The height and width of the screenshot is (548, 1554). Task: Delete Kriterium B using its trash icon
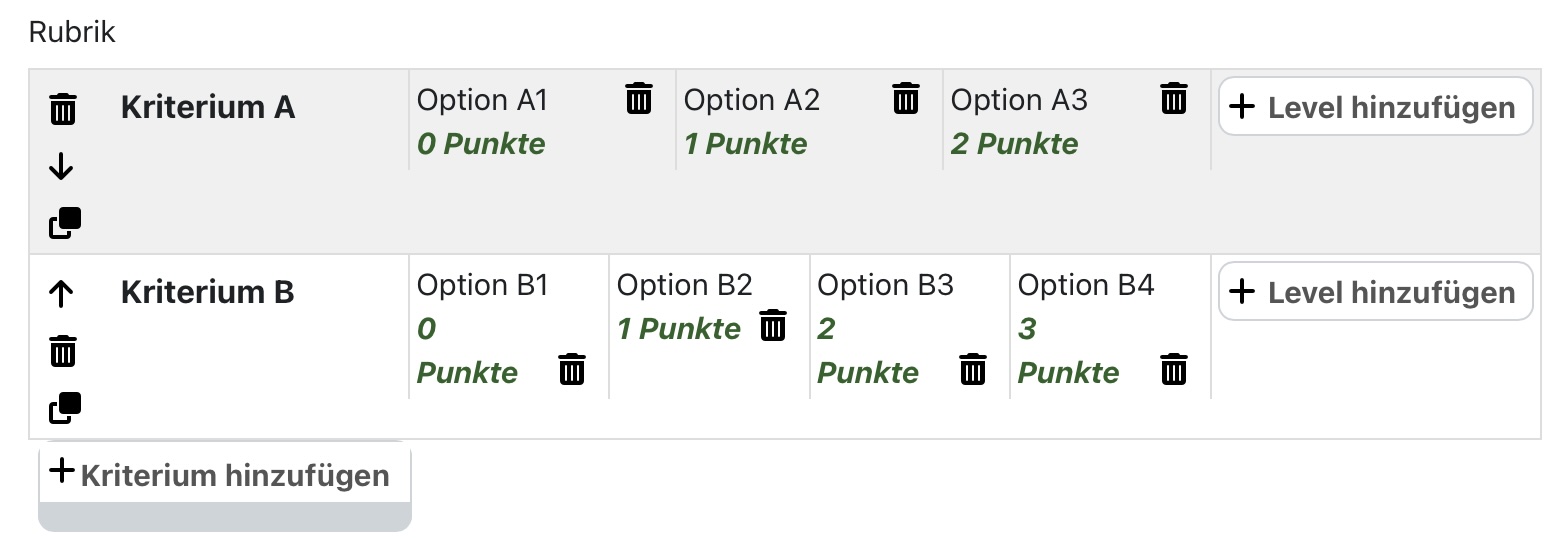pyautogui.click(x=62, y=351)
